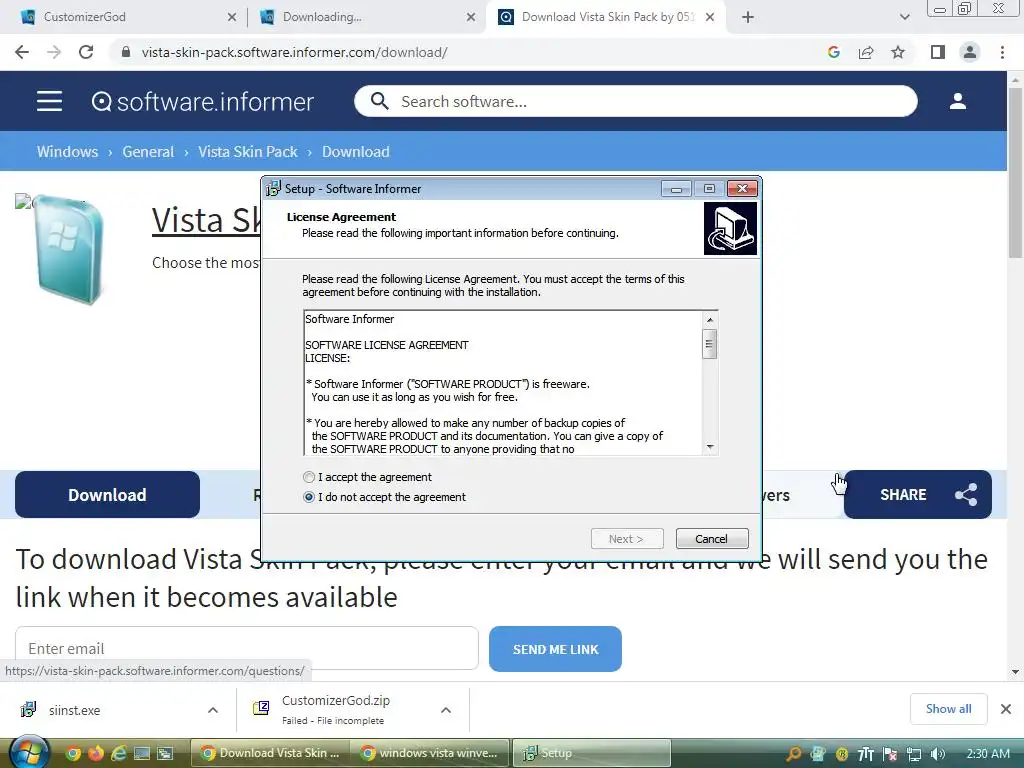Click the security flag tray icon
The image size is (1024, 768).
pyautogui.click(x=889, y=754)
